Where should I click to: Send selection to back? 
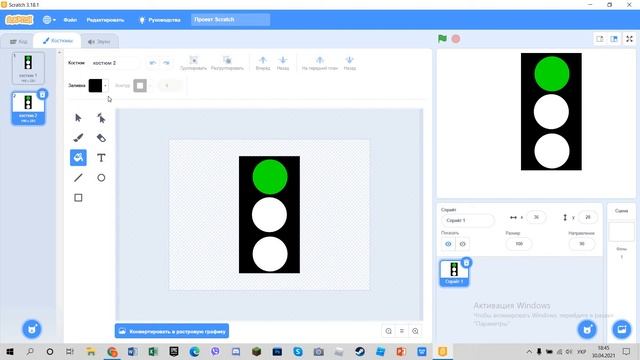click(x=349, y=63)
